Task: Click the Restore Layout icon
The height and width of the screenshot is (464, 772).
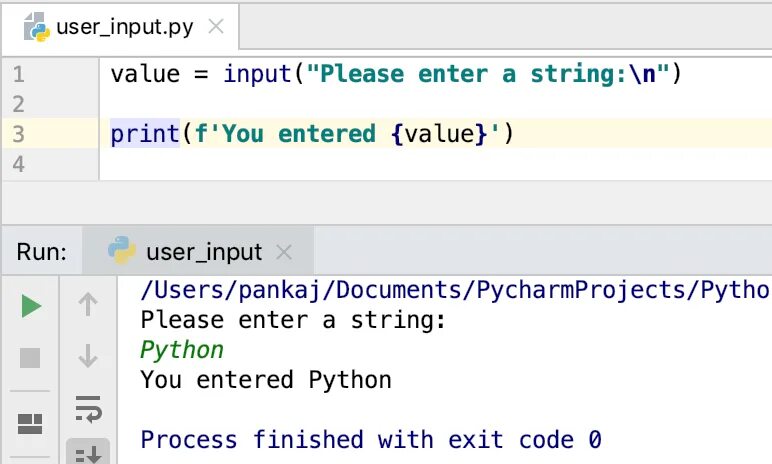Action: point(31,422)
